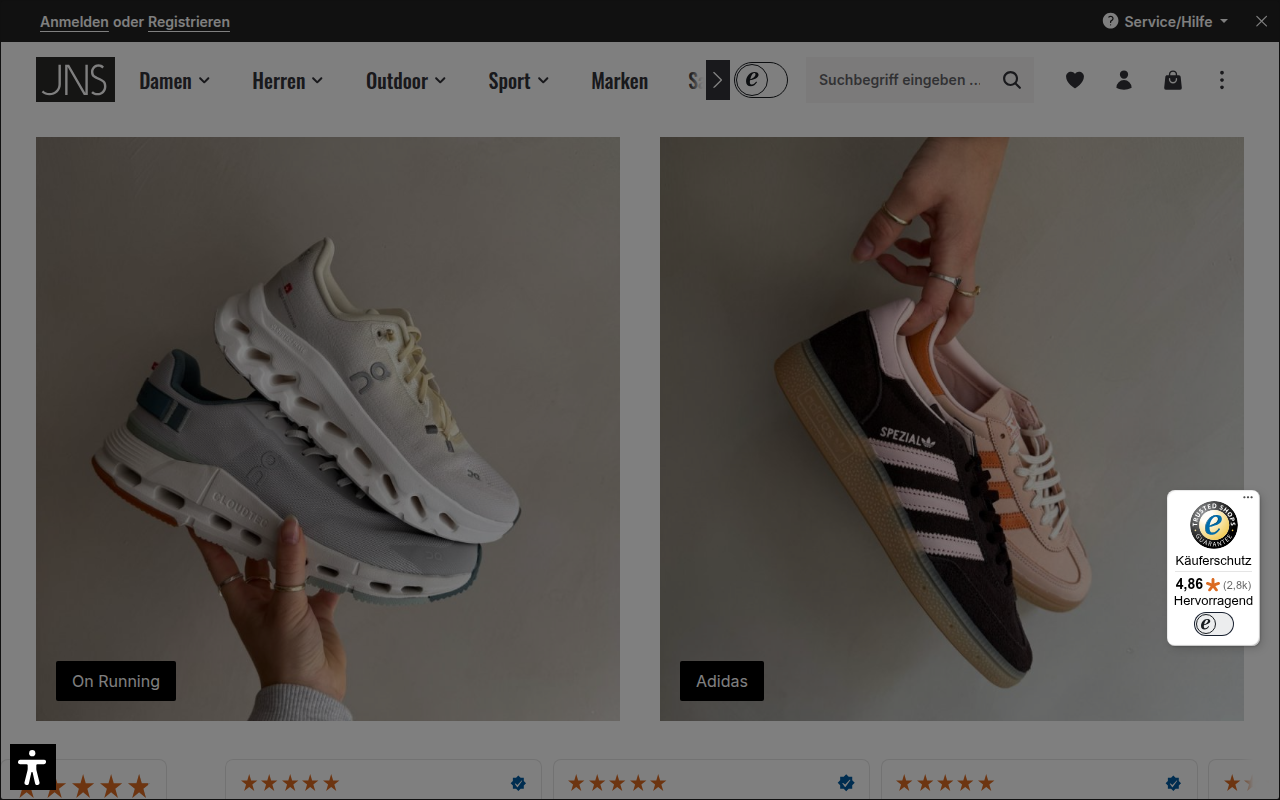The width and height of the screenshot is (1280, 800).
Task: Expand the Damen menu
Action: click(x=174, y=81)
